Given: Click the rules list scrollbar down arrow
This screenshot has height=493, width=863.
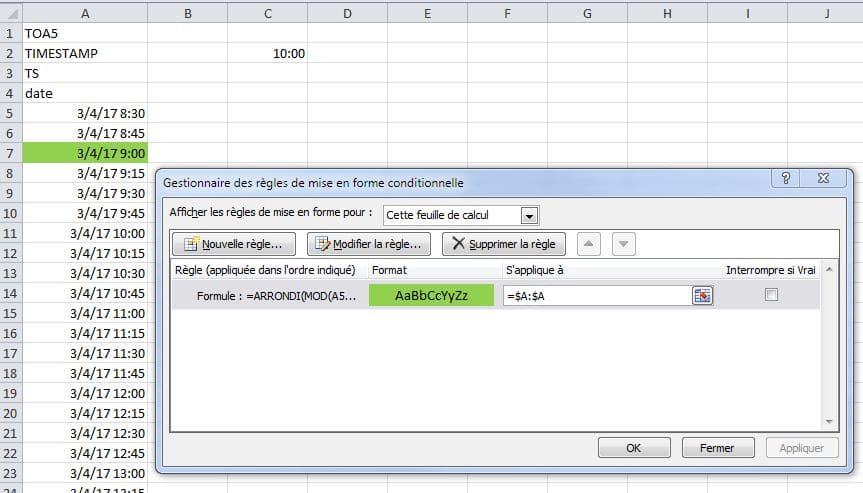Looking at the screenshot, I should (x=829, y=422).
